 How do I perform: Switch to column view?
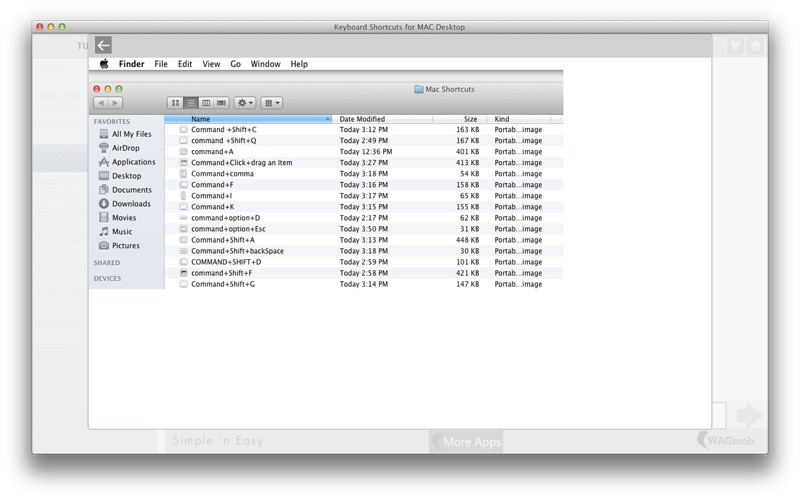[206, 103]
